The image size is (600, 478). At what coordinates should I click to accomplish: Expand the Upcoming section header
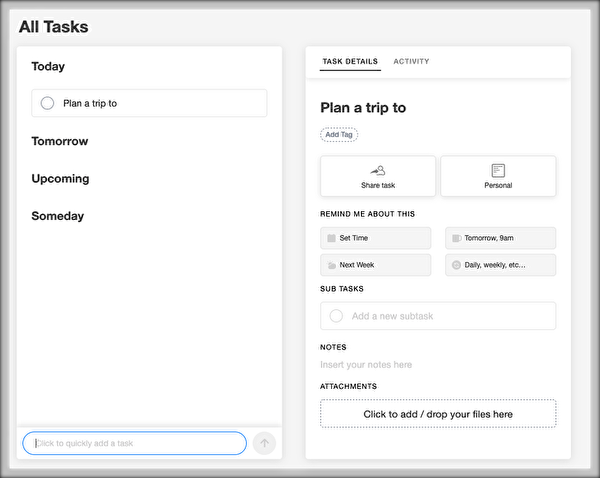pos(60,179)
